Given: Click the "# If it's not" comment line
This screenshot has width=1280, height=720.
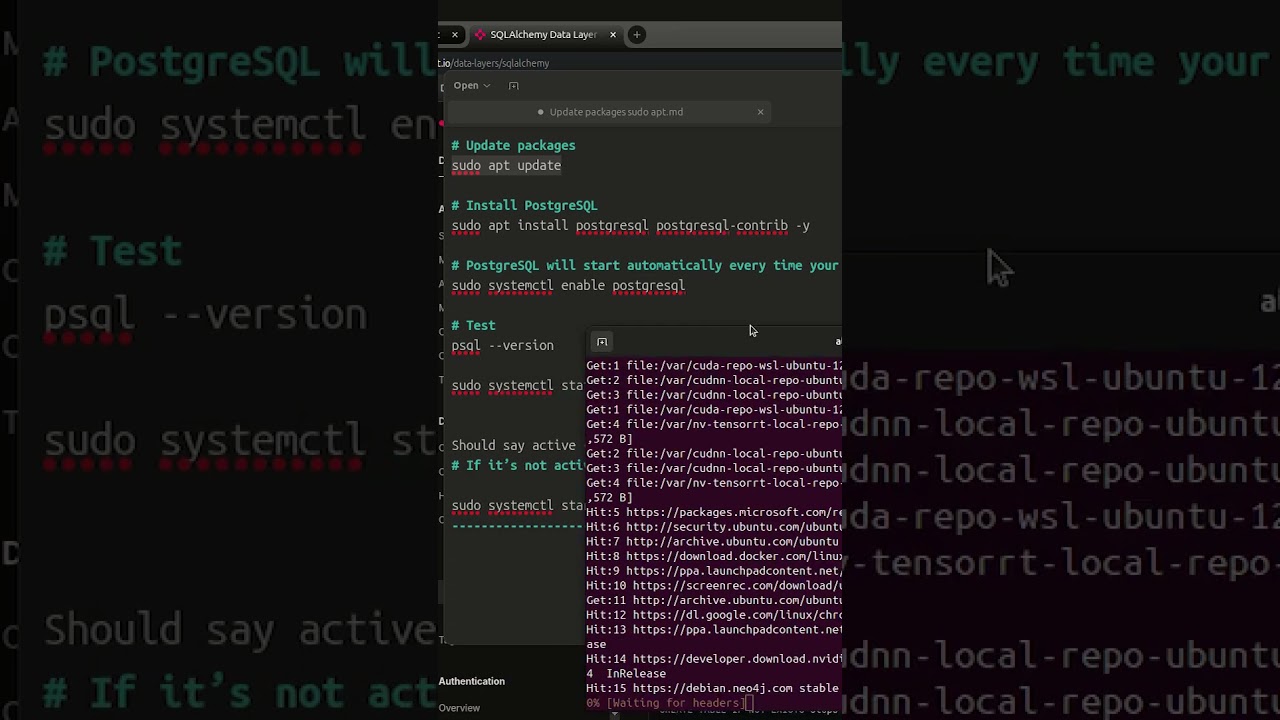Looking at the screenshot, I should click(517, 465).
